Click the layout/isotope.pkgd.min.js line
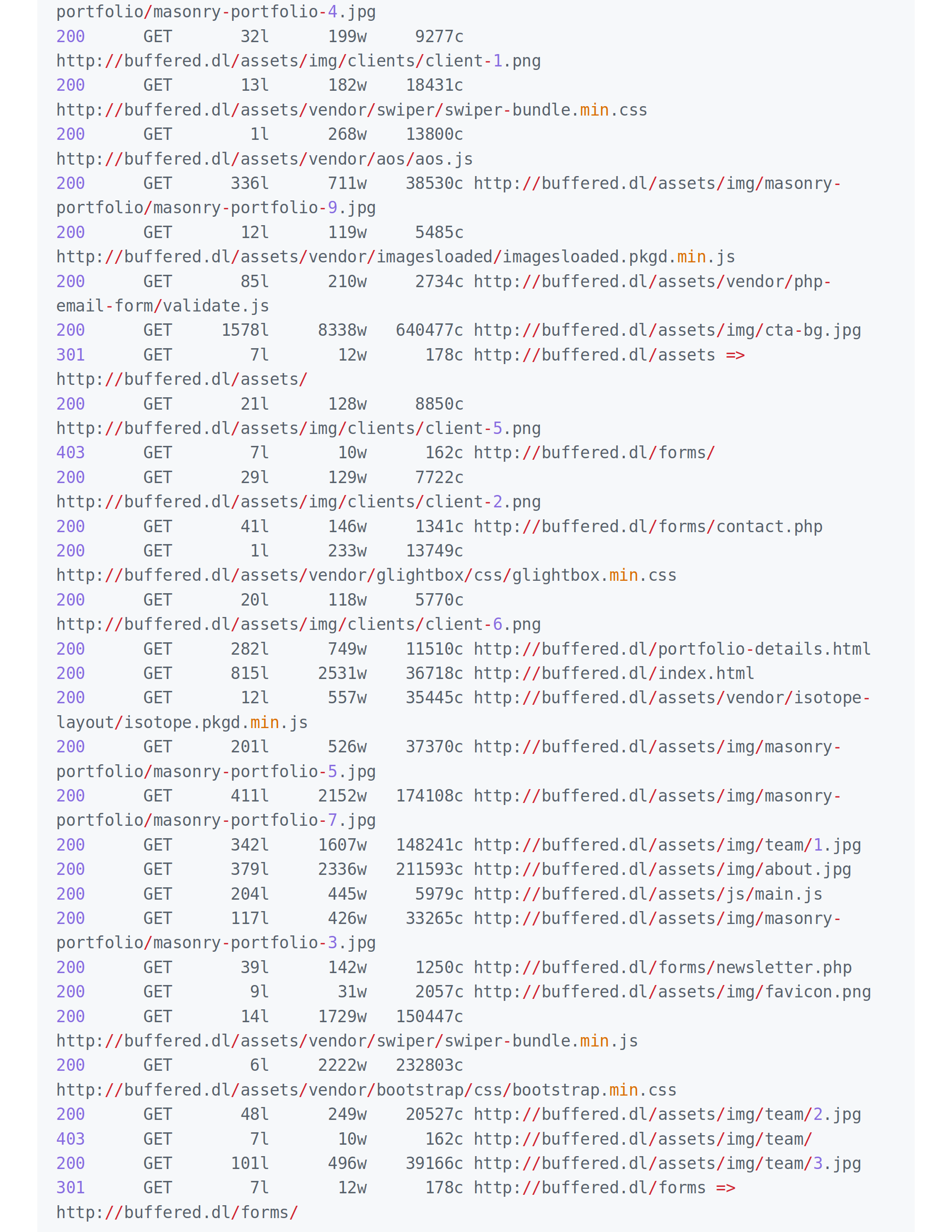Viewport: 952px width, 1232px height. click(x=182, y=723)
